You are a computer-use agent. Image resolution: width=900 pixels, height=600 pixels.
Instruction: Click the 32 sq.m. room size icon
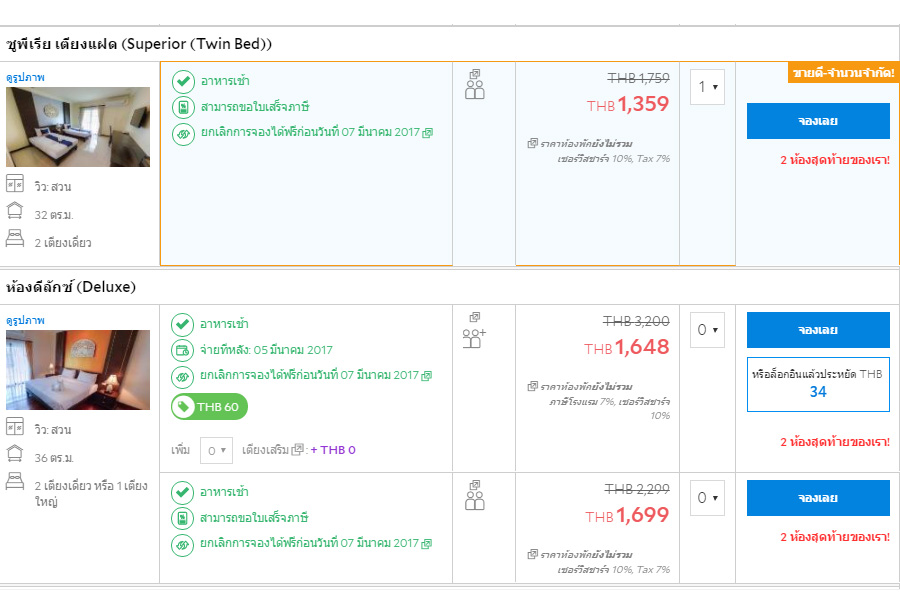[15, 213]
